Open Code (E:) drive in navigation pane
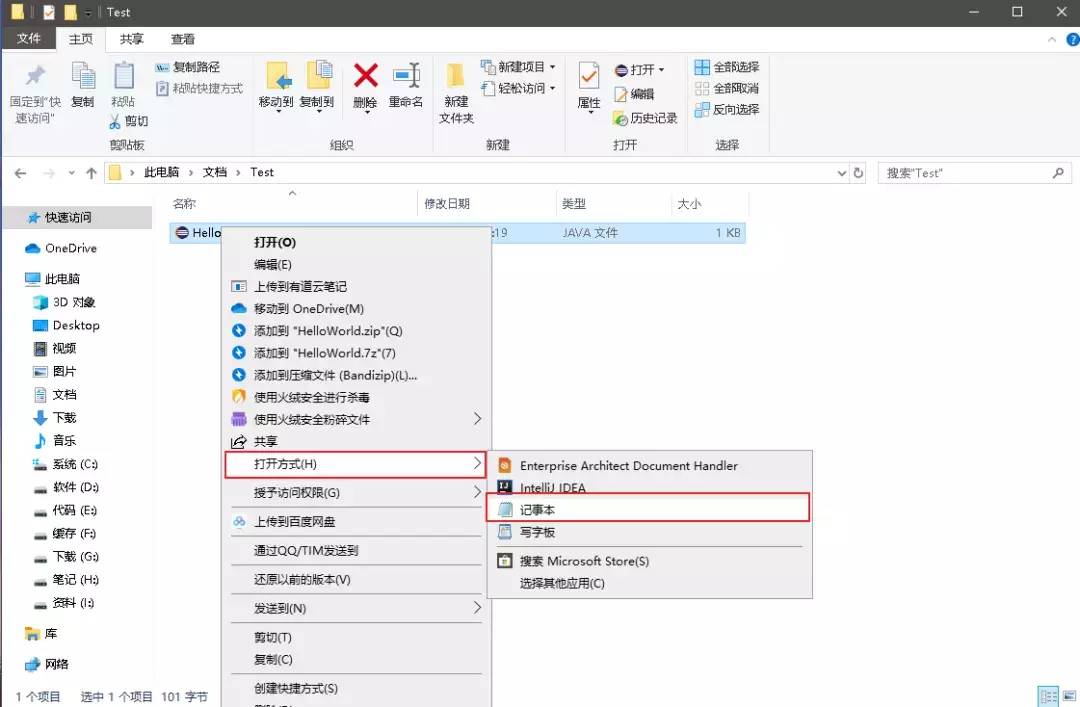 click(65, 510)
